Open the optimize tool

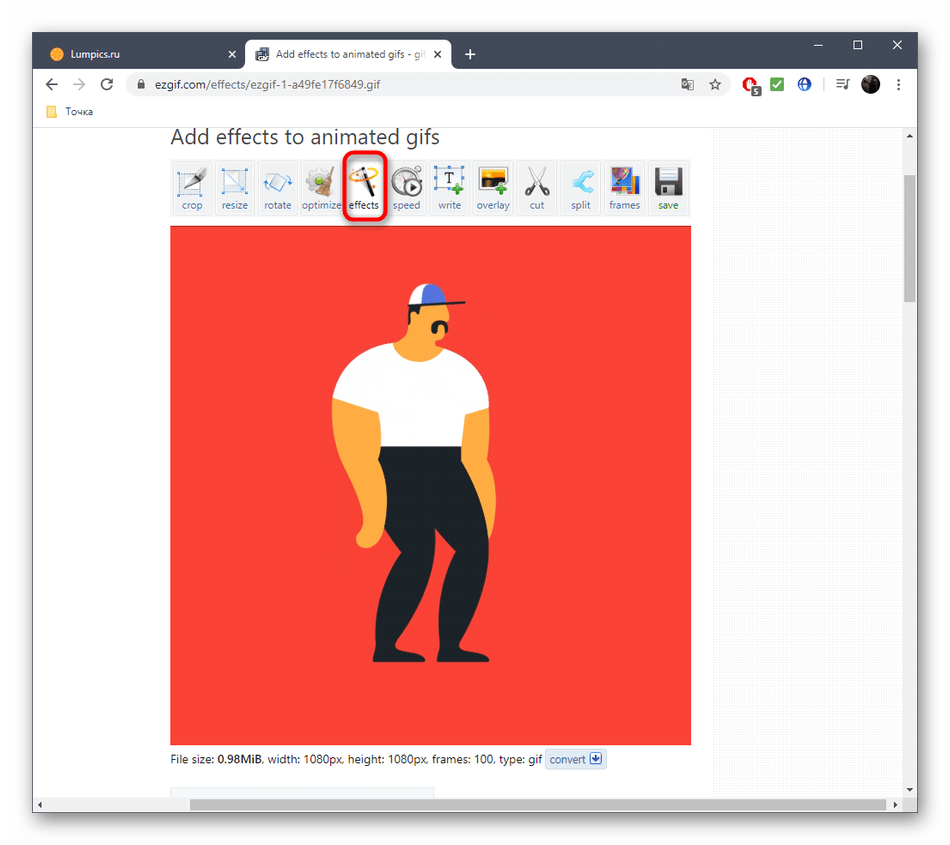point(321,188)
